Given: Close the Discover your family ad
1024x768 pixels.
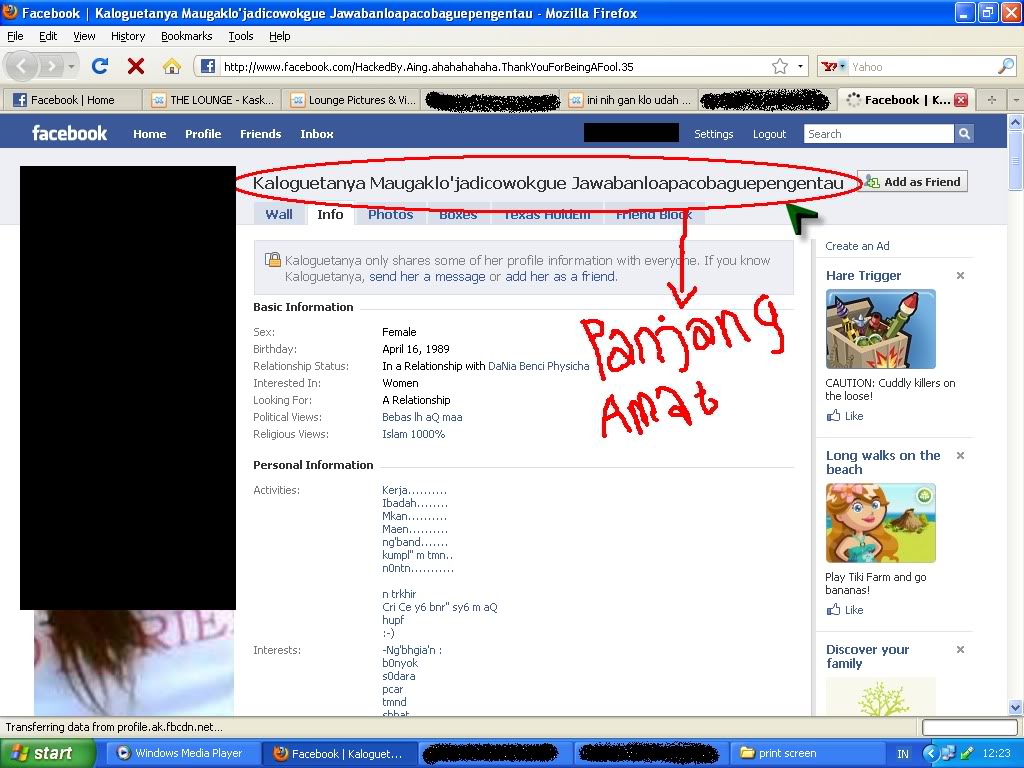Looking at the screenshot, I should pyautogui.click(x=960, y=649).
